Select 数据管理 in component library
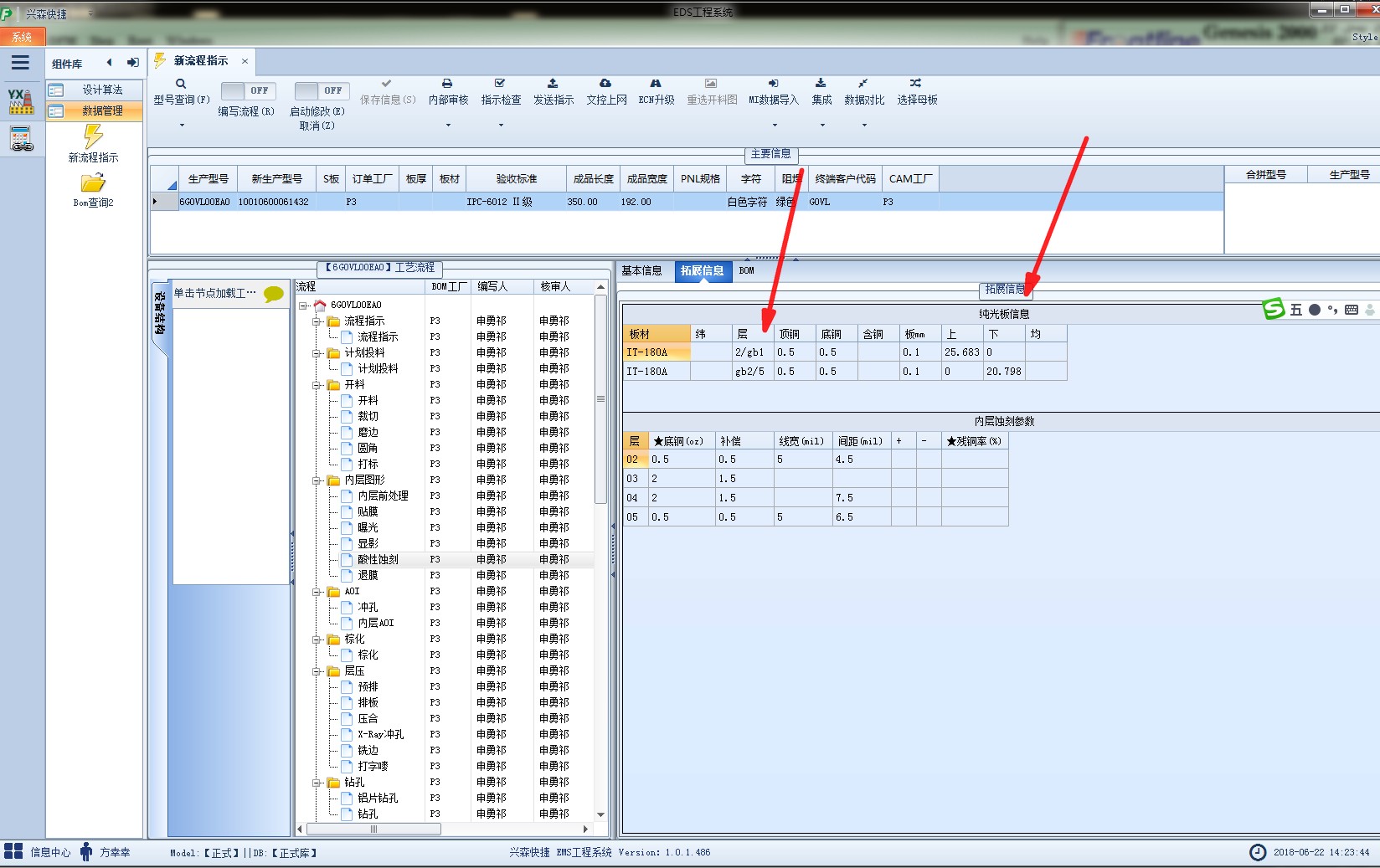 coord(94,110)
